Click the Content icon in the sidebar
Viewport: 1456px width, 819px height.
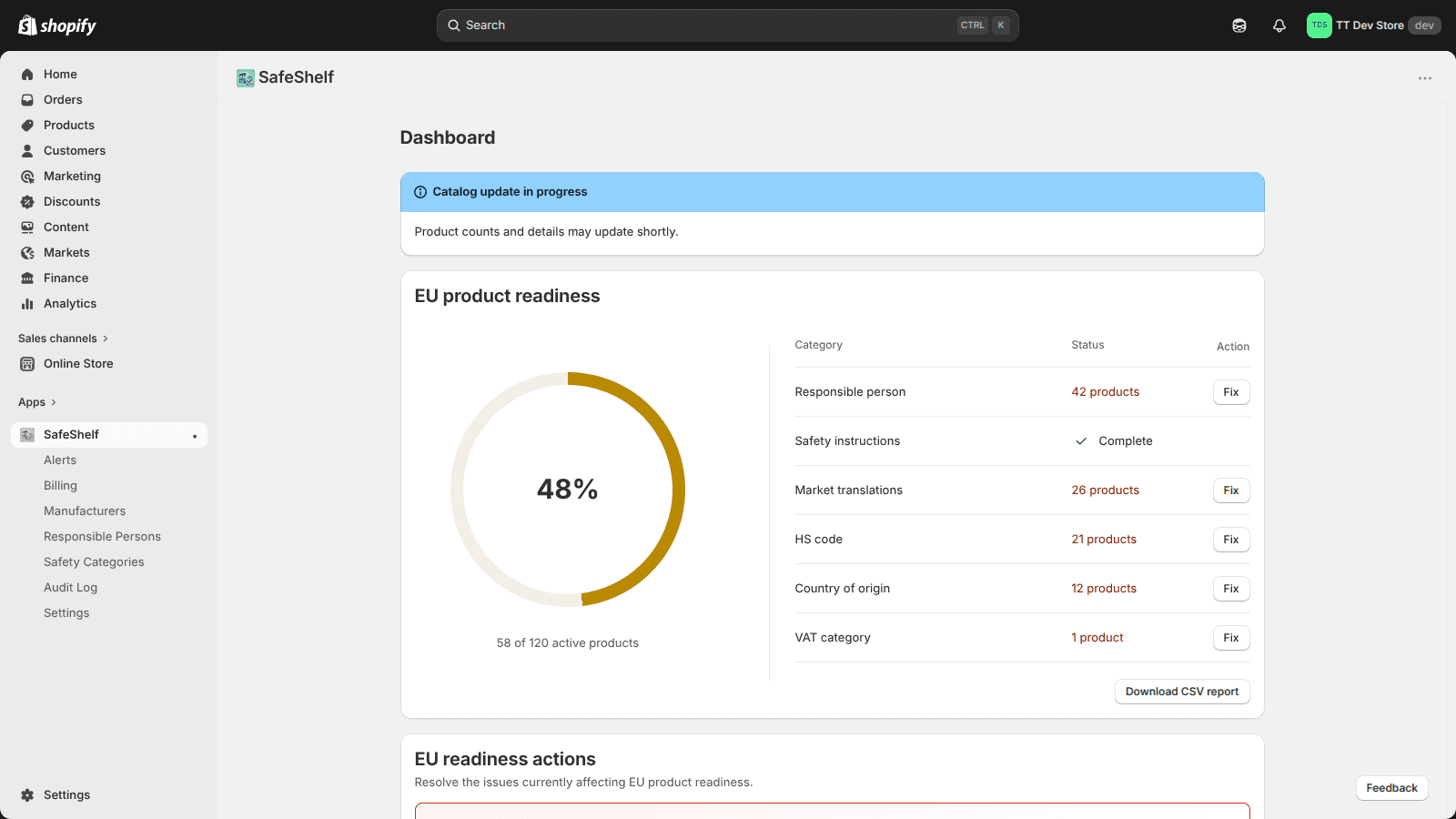coord(27,227)
